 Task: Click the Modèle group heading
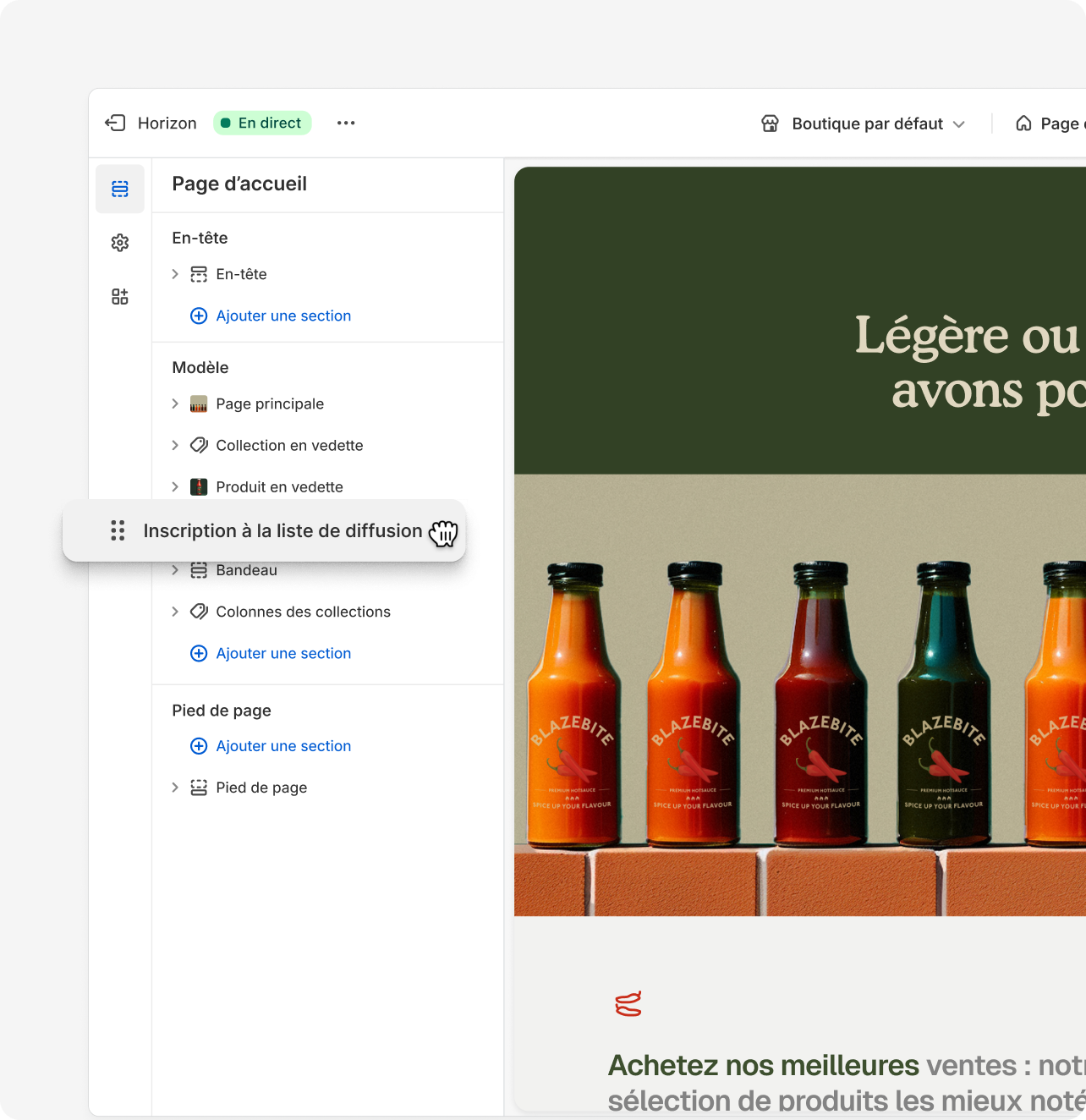200,367
